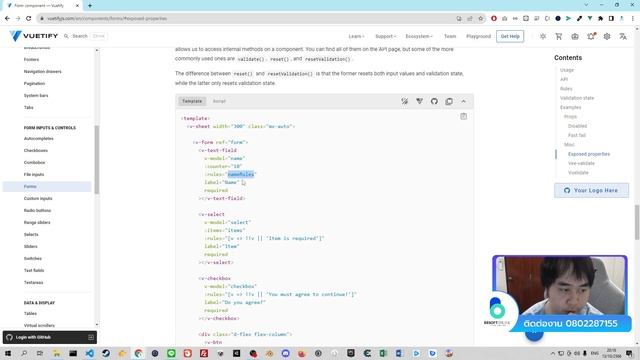640x360 pixels.
Task: Open Footers in sidebar
Action: coord(31,60)
